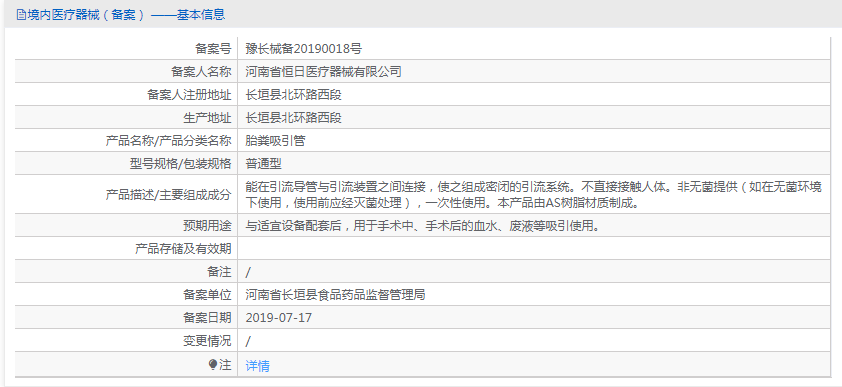Screen dimensions: 842x387
Task: Click the 预期用途 description text
Action: point(423,227)
